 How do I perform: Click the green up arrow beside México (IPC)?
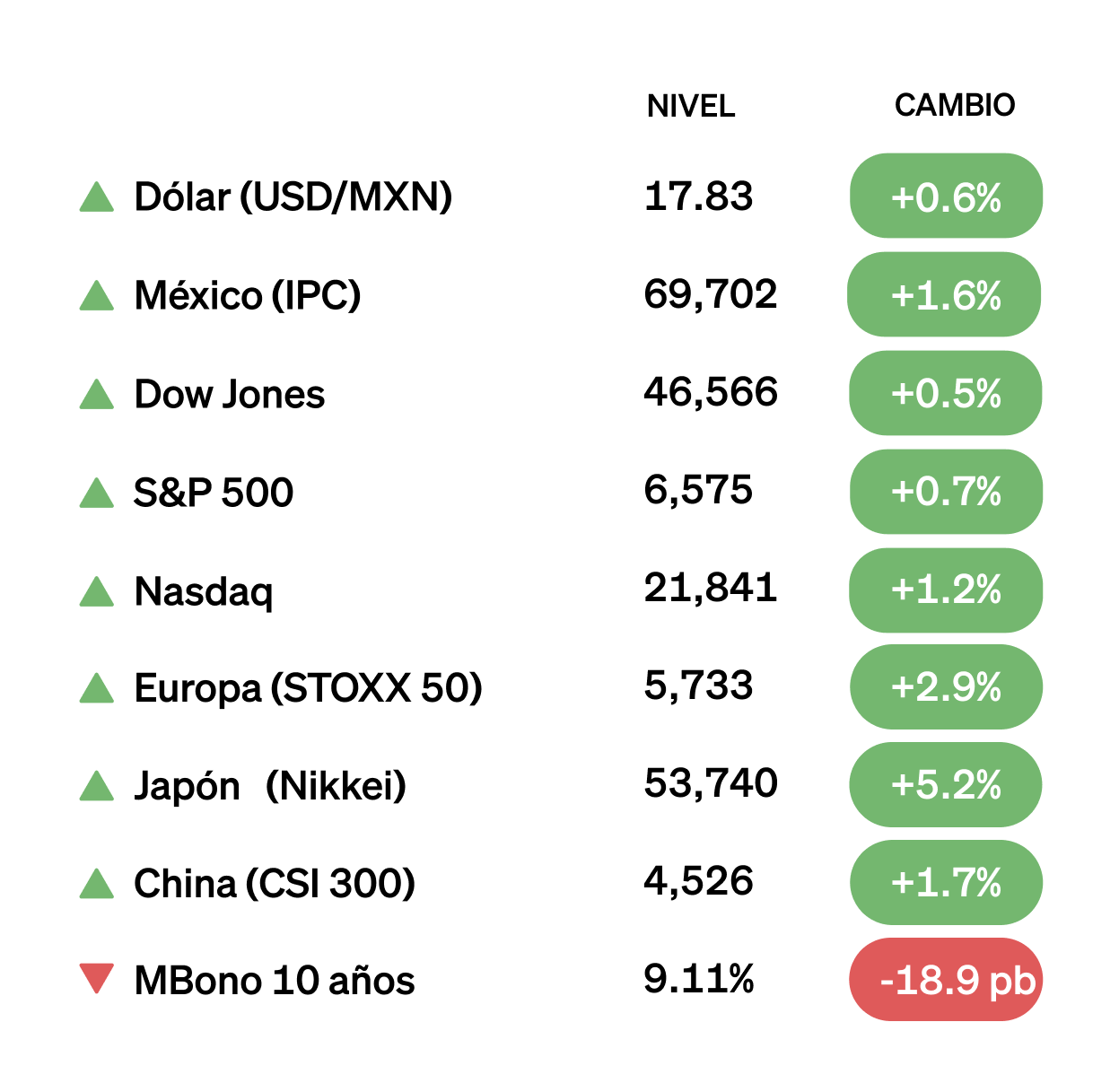(x=97, y=295)
